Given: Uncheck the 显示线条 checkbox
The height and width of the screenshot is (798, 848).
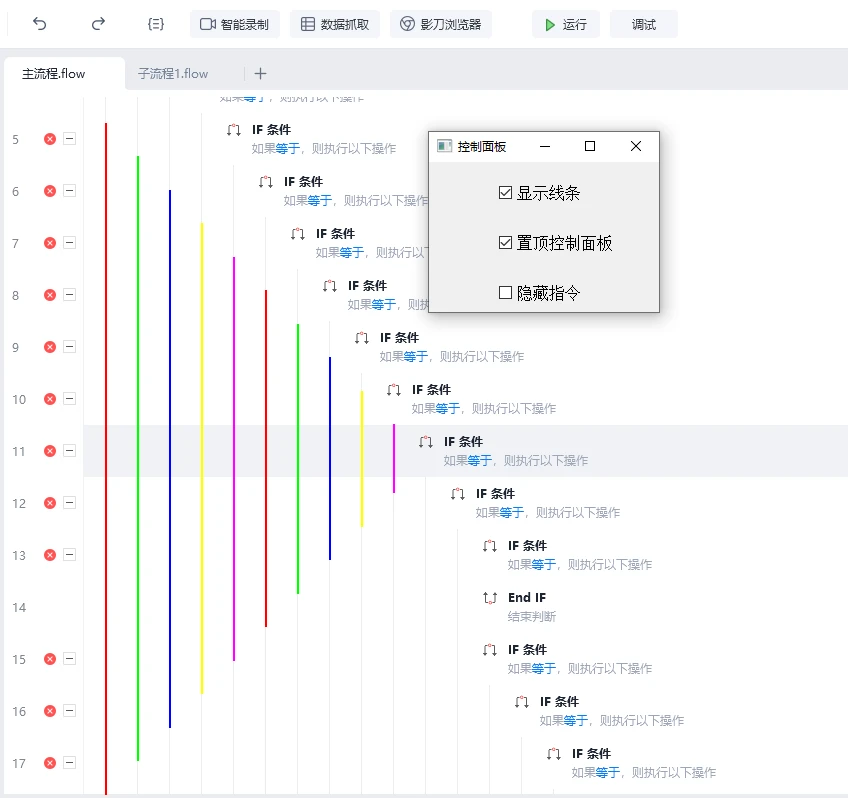Looking at the screenshot, I should pos(505,192).
